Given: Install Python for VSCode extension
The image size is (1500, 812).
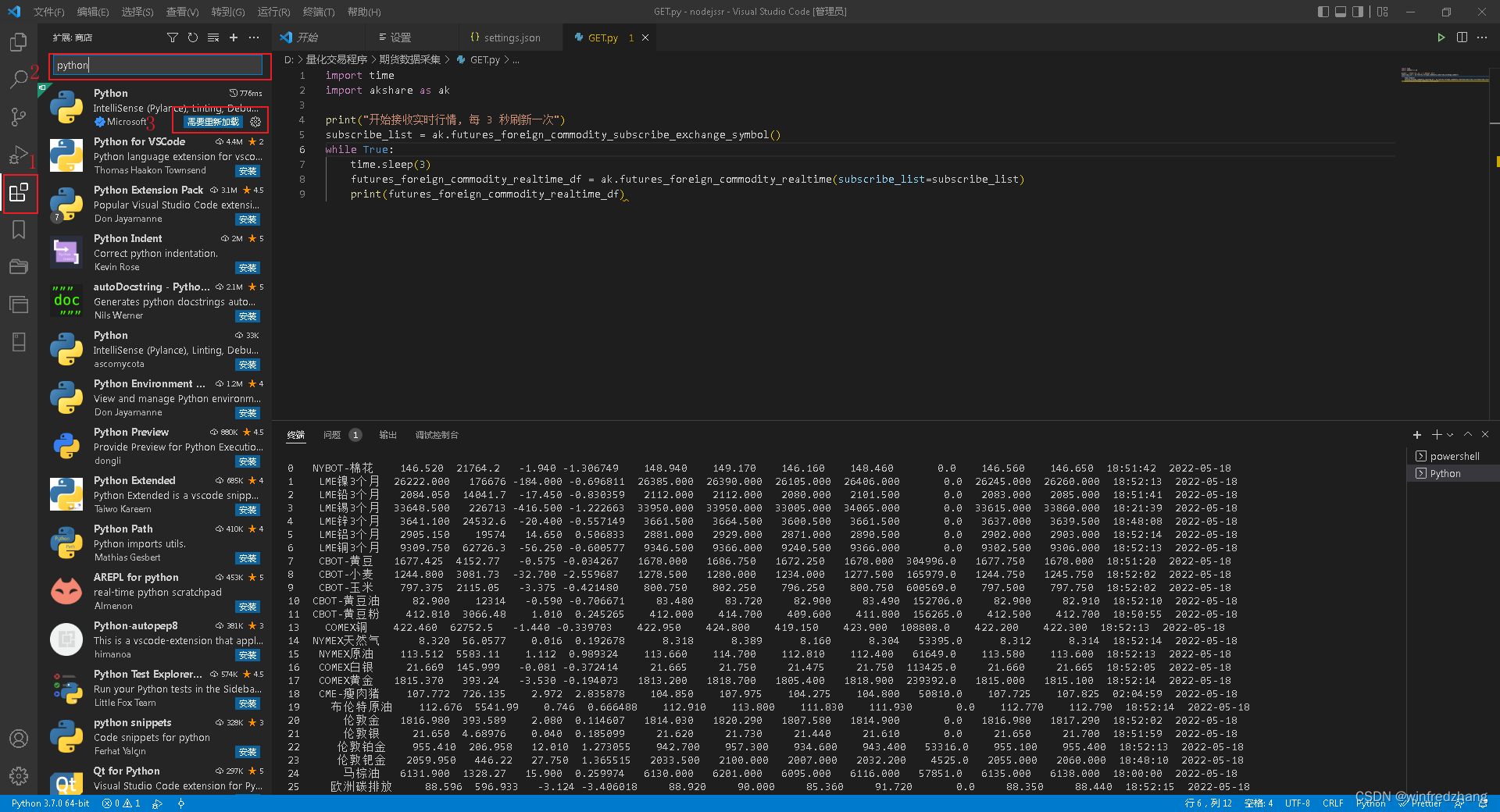Looking at the screenshot, I should (248, 171).
